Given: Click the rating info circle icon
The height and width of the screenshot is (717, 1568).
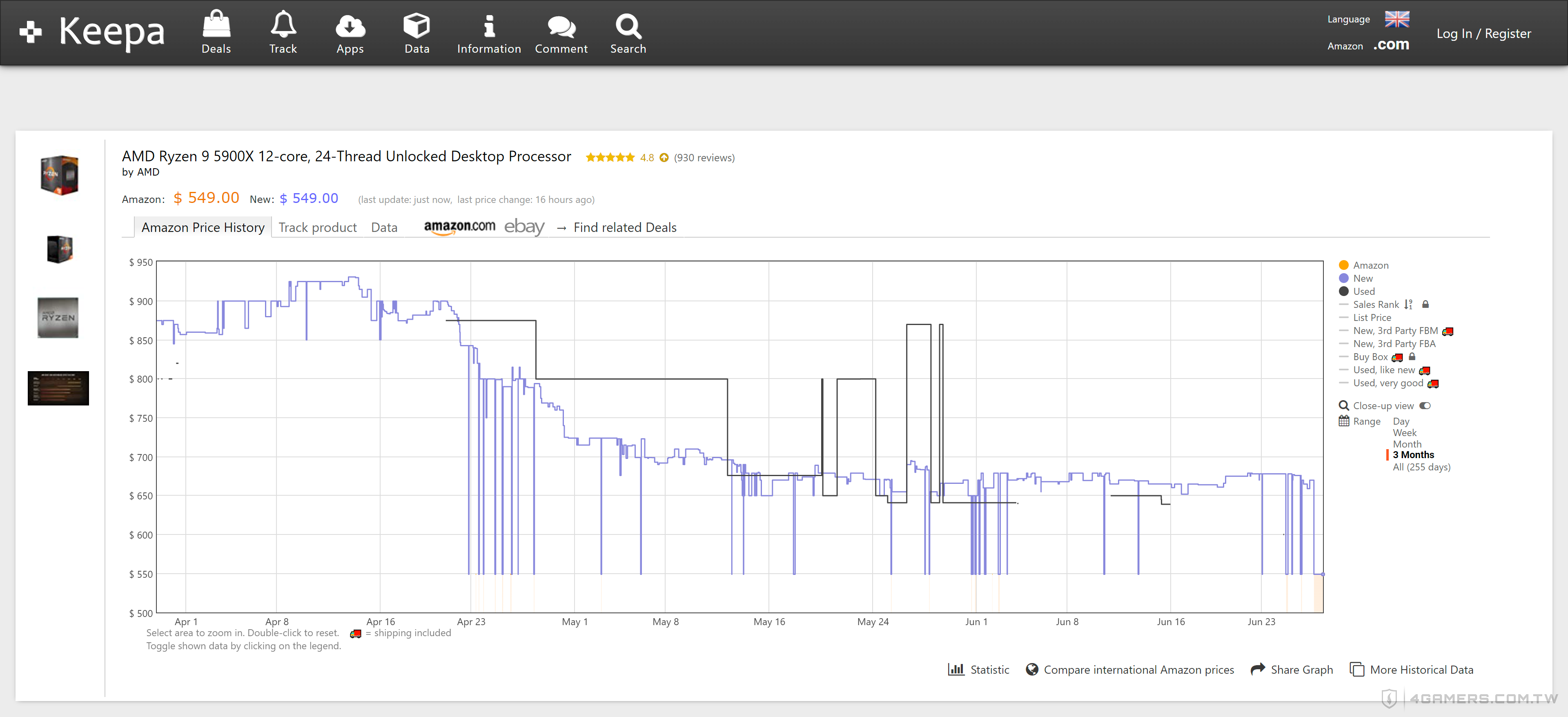Looking at the screenshot, I should pyautogui.click(x=664, y=158).
